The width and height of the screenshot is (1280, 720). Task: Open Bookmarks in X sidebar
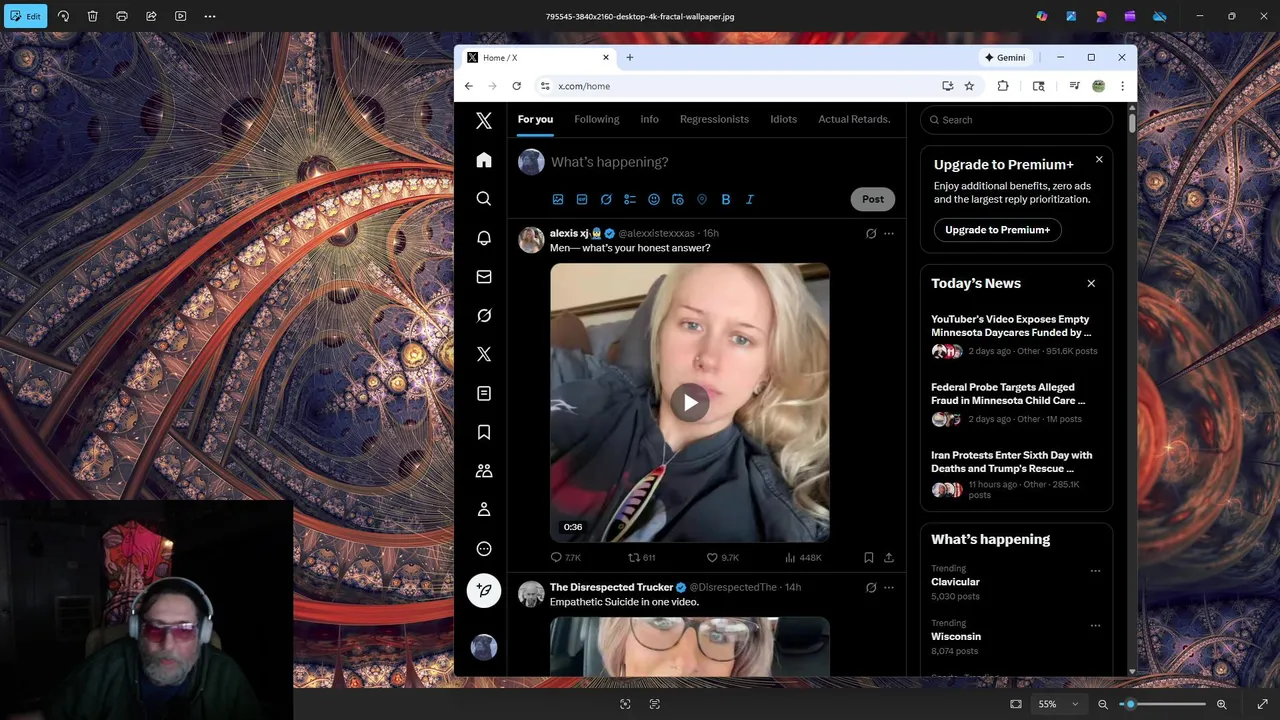[x=484, y=432]
